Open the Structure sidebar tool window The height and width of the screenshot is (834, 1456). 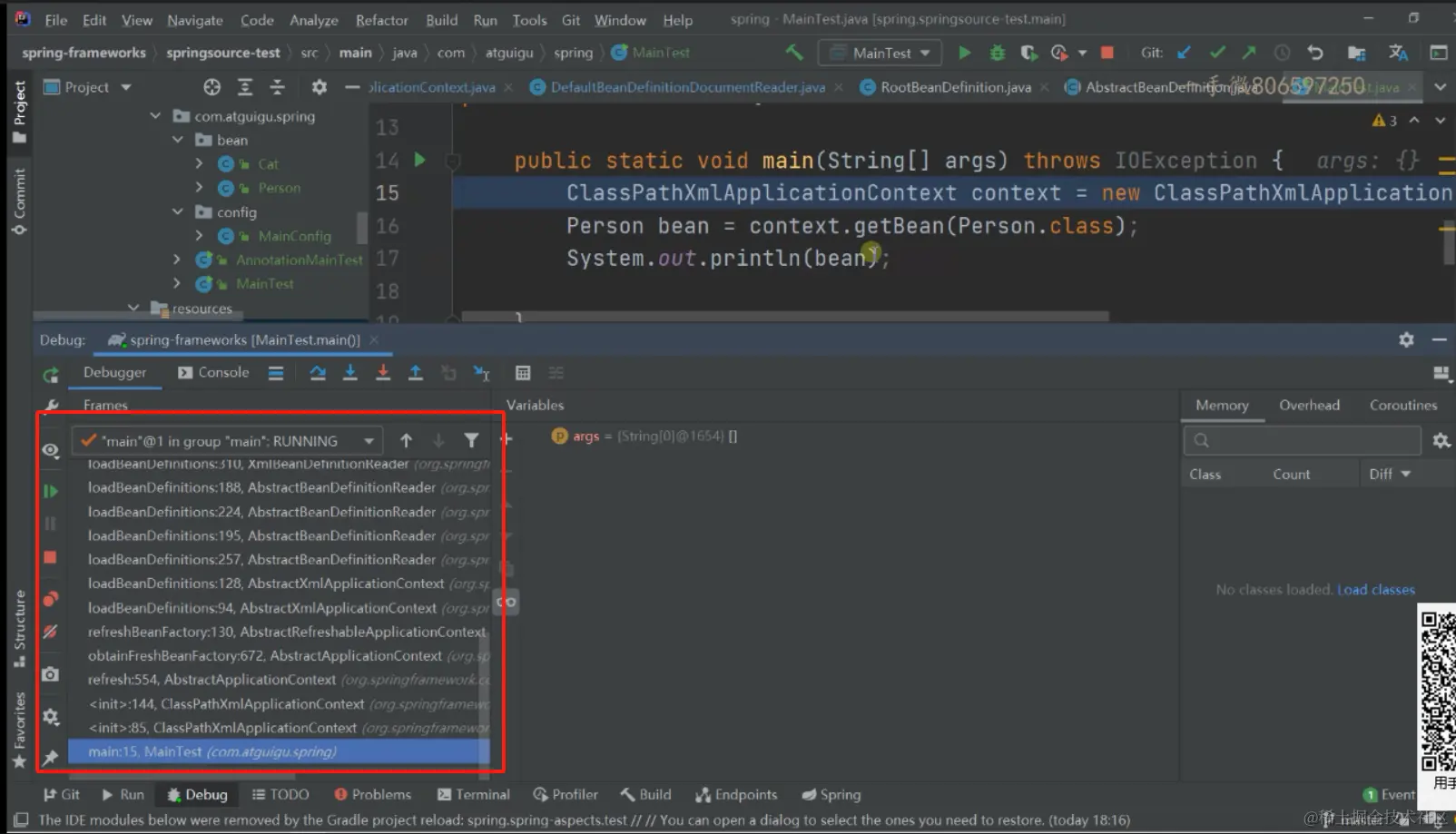pos(19,628)
